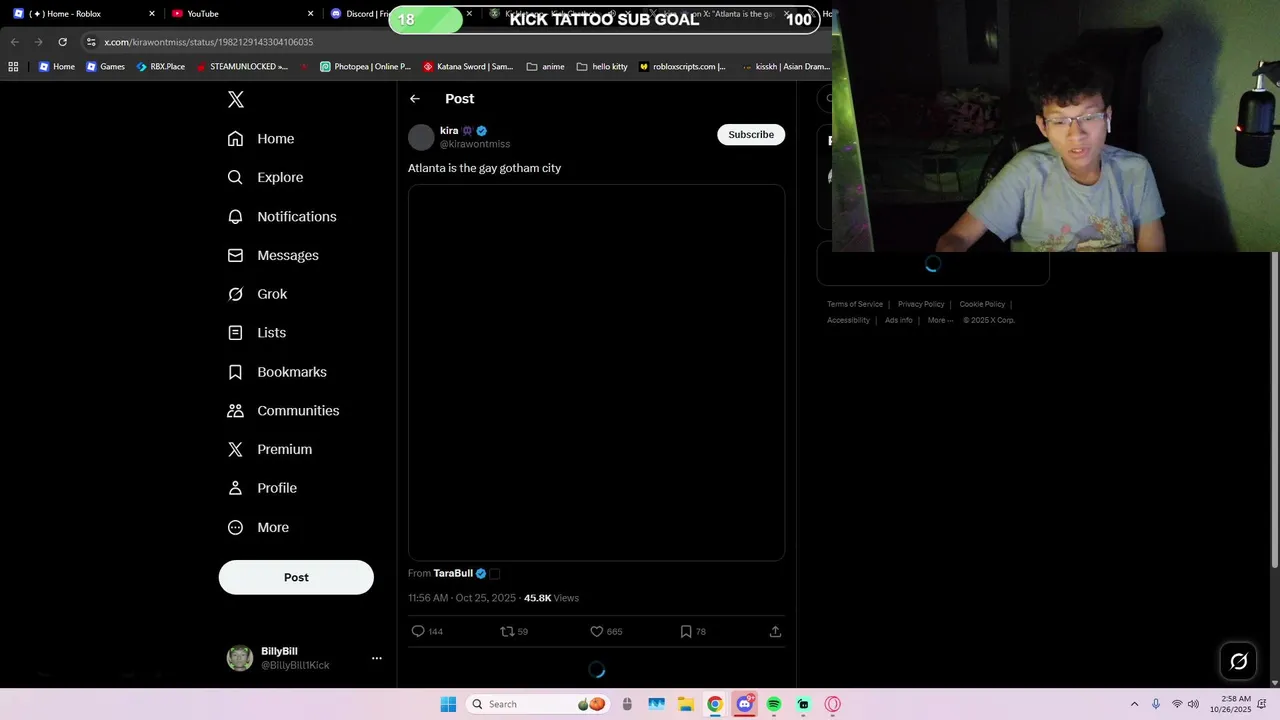Open the Photopea bookmark
The image size is (1280, 720).
[366, 67]
